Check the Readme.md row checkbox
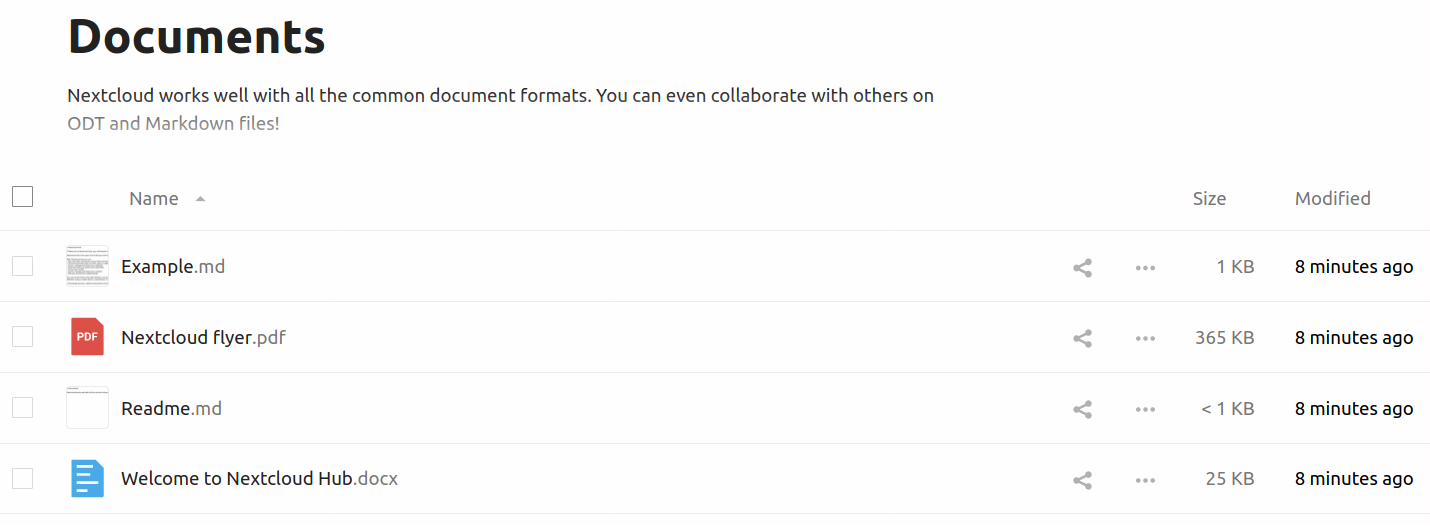This screenshot has width=1430, height=526. tap(23, 408)
